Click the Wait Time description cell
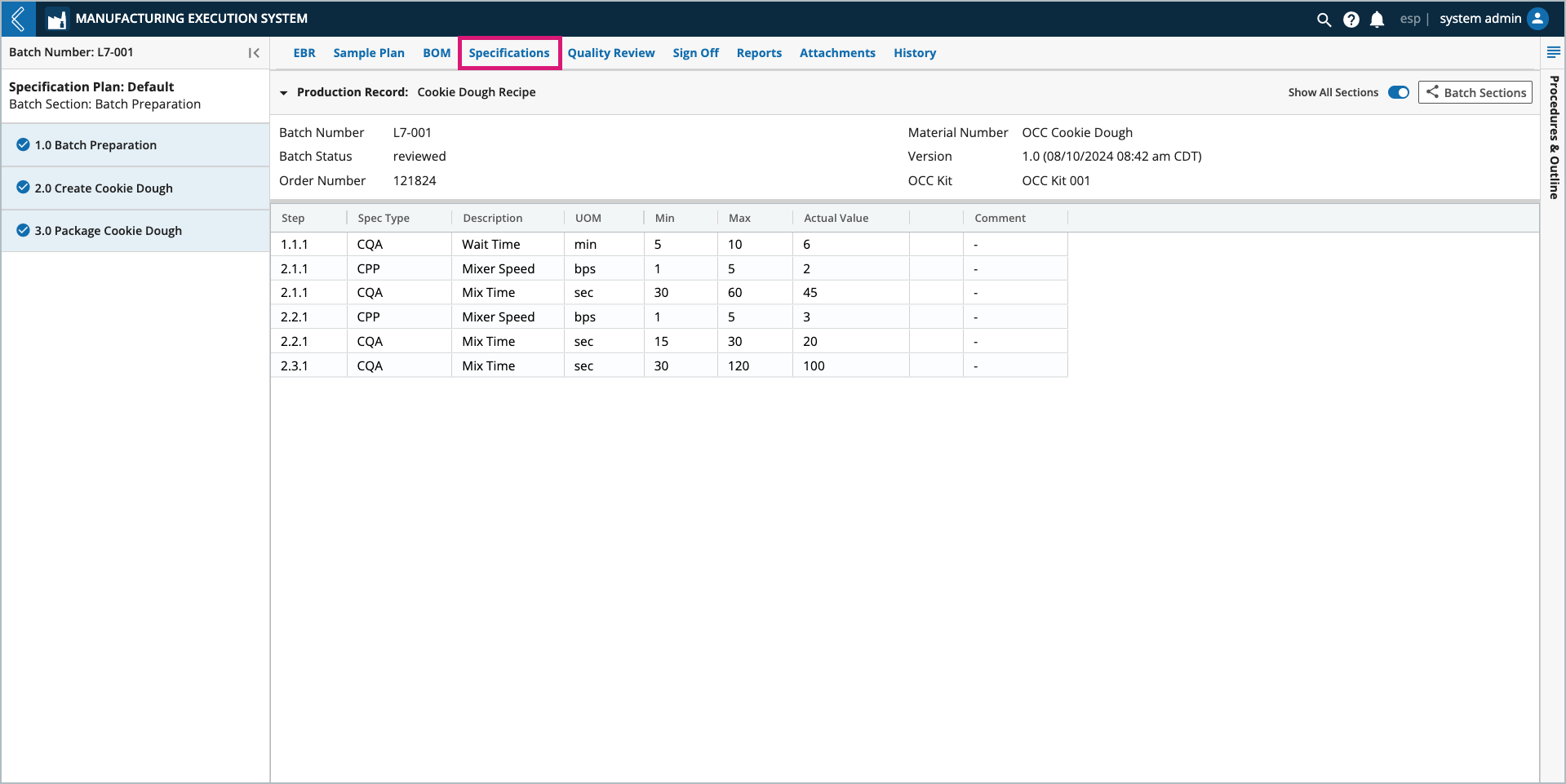The height and width of the screenshot is (784, 1566). pyautogui.click(x=508, y=245)
